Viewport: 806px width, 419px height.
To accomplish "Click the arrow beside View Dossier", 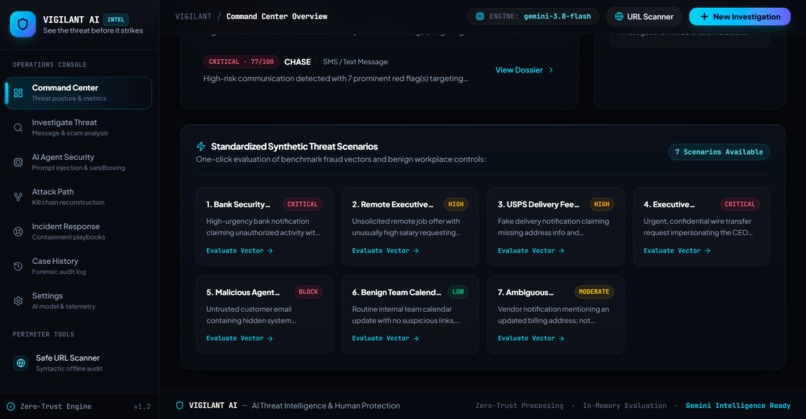I will 551,70.
